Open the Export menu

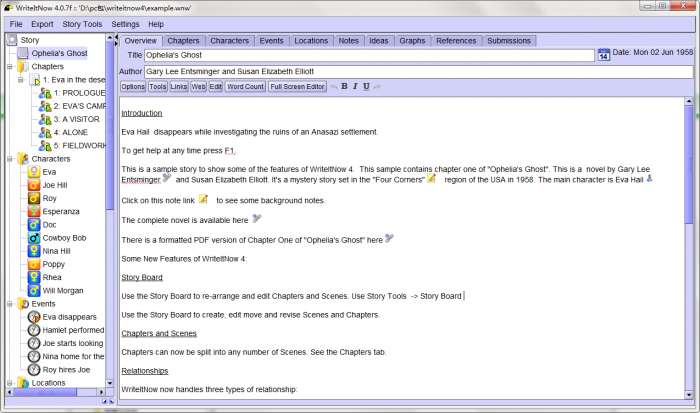click(x=42, y=24)
